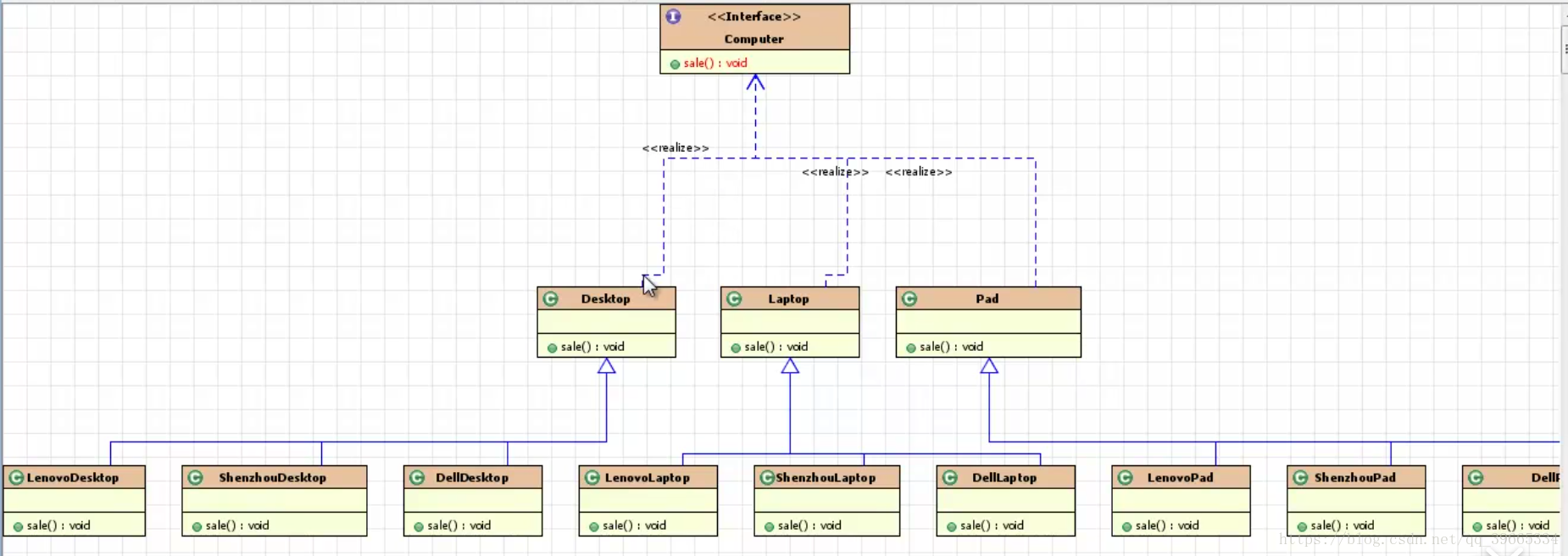Click sale() : void text in Pad class

(951, 347)
